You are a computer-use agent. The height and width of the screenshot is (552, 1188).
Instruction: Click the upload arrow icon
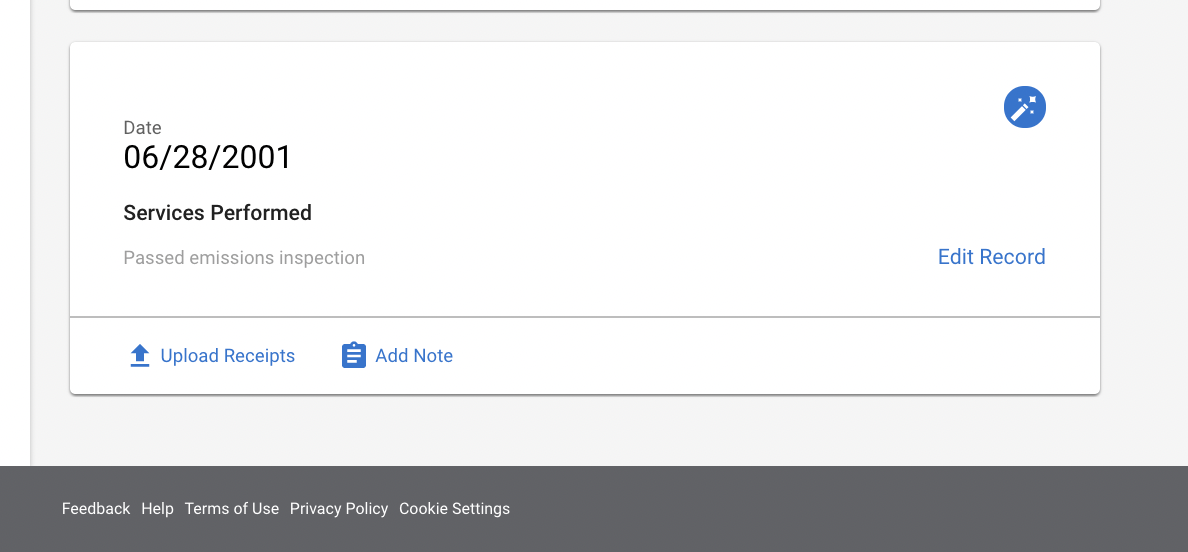coord(139,356)
